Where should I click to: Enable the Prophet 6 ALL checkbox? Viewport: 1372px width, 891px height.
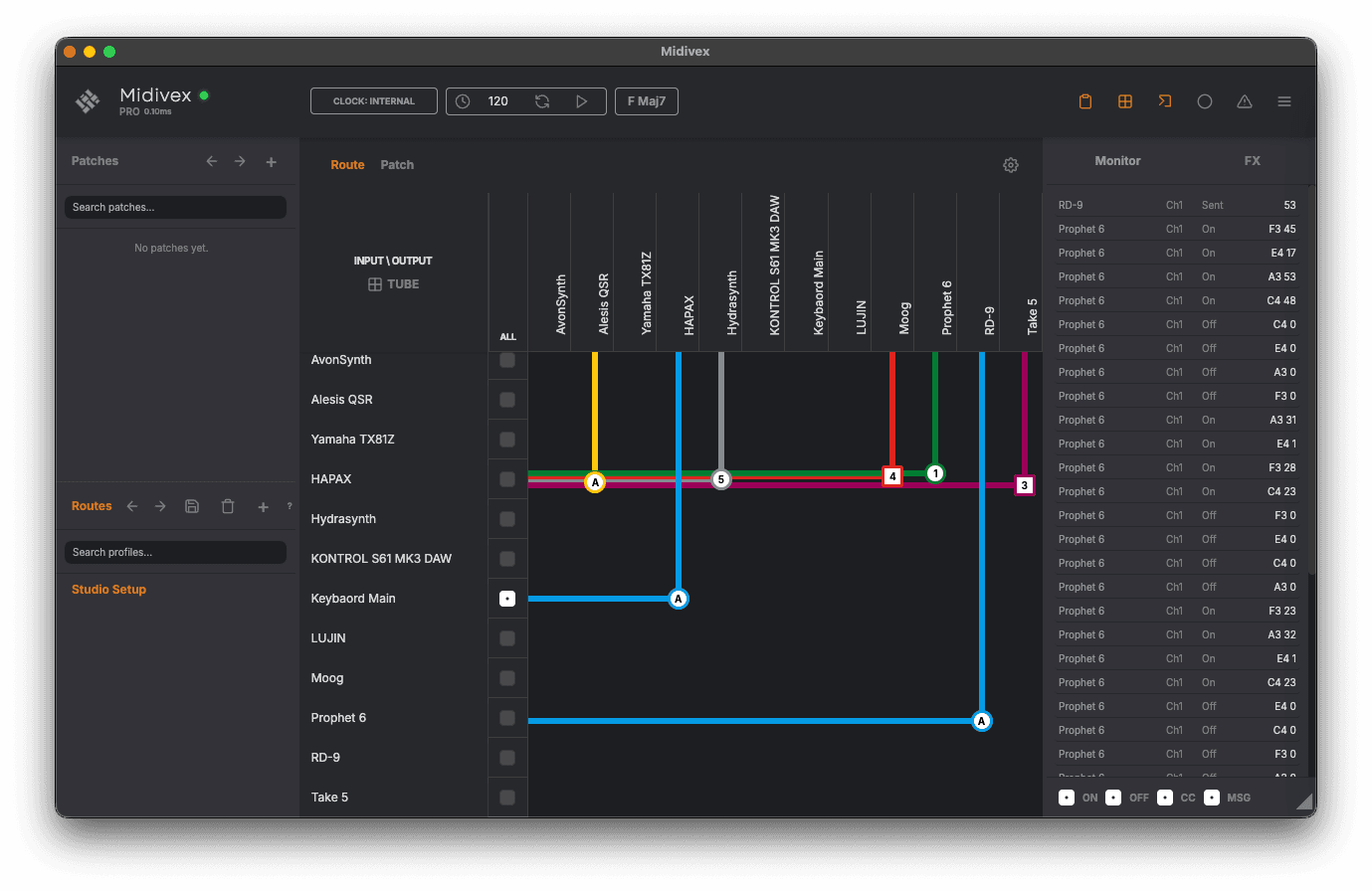pos(507,717)
